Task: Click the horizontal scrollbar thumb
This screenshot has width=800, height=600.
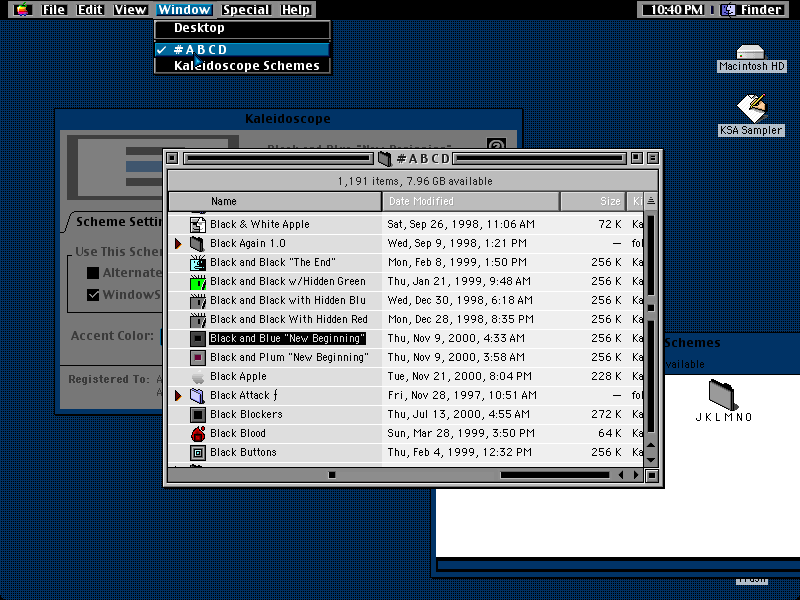Action: [332, 475]
